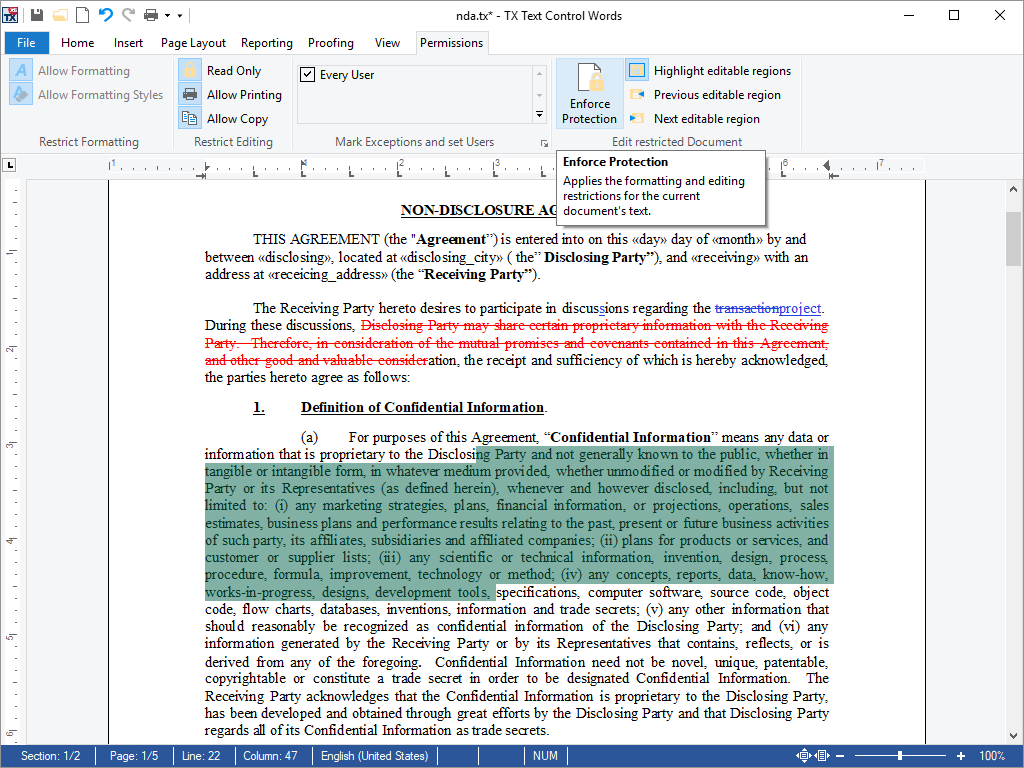1024x768 pixels.
Task: Print the document using the printer icon
Action: pyautogui.click(x=151, y=15)
